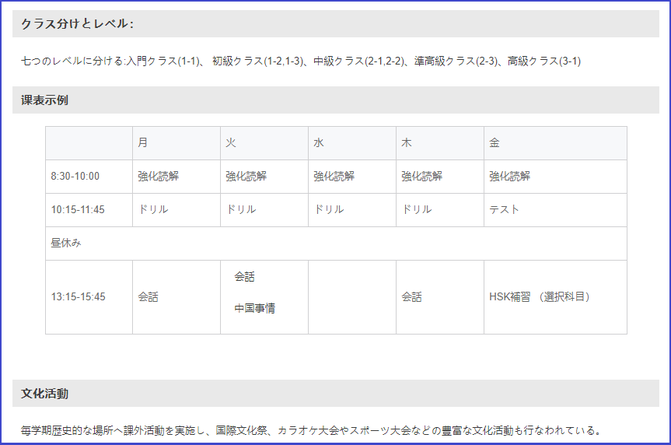Click 強化読解 in the 木 column
Screen dimensions: 671x445
click(422, 176)
